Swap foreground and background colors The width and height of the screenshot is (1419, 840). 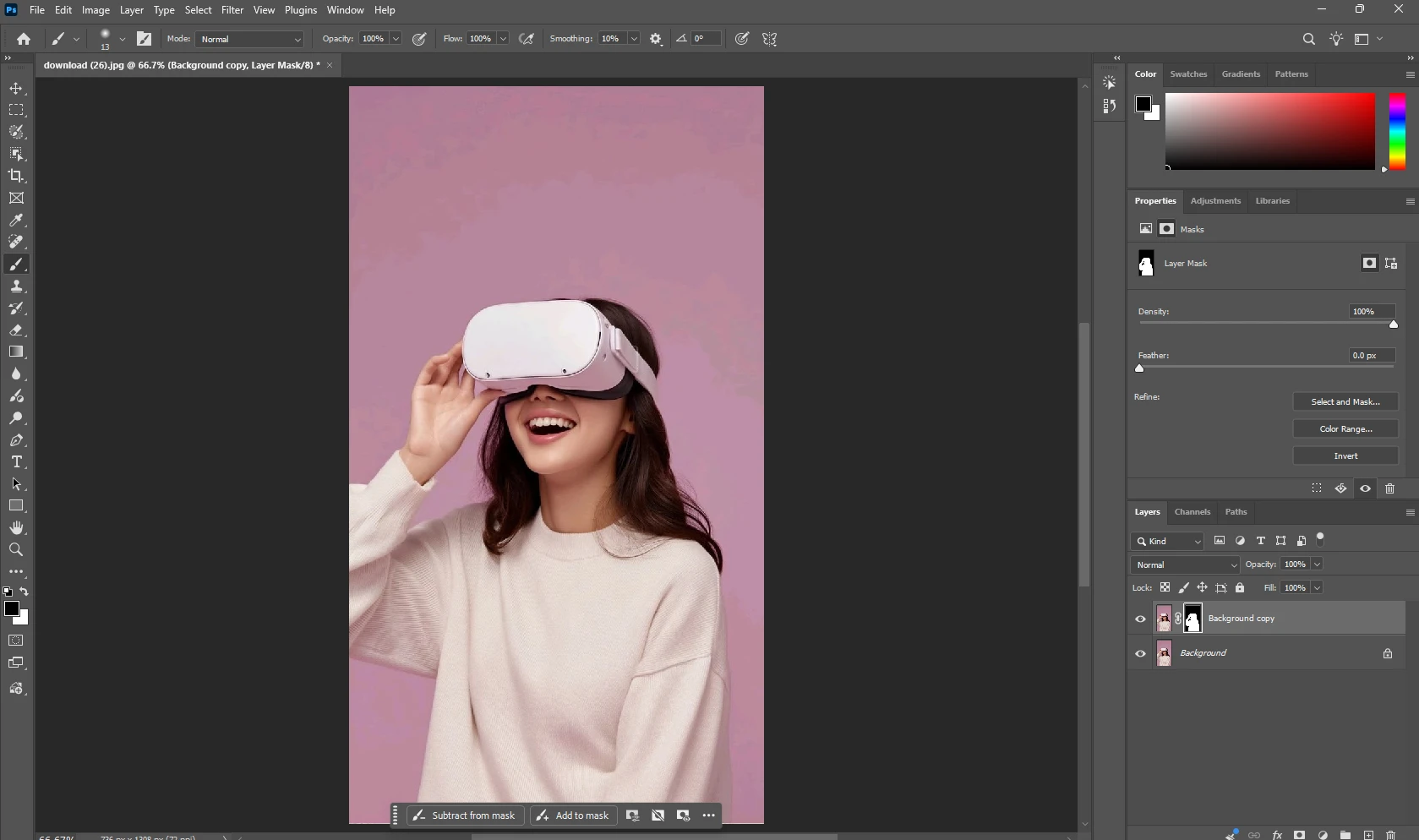[x=25, y=592]
